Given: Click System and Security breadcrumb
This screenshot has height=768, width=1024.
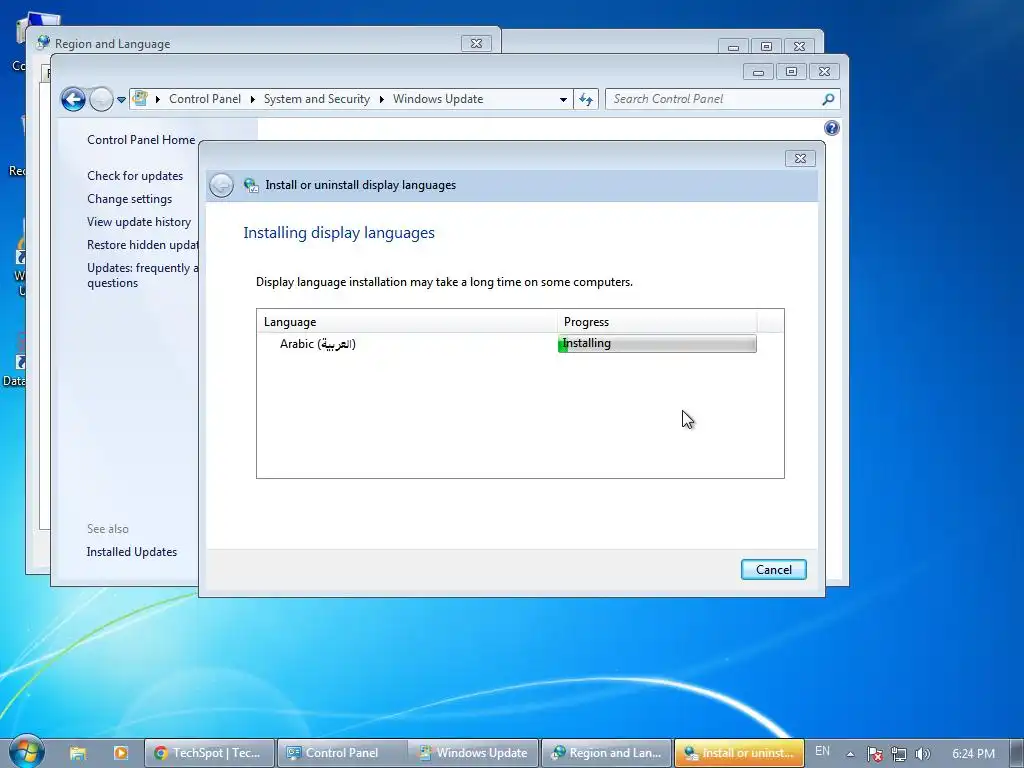Looking at the screenshot, I should click(317, 99).
